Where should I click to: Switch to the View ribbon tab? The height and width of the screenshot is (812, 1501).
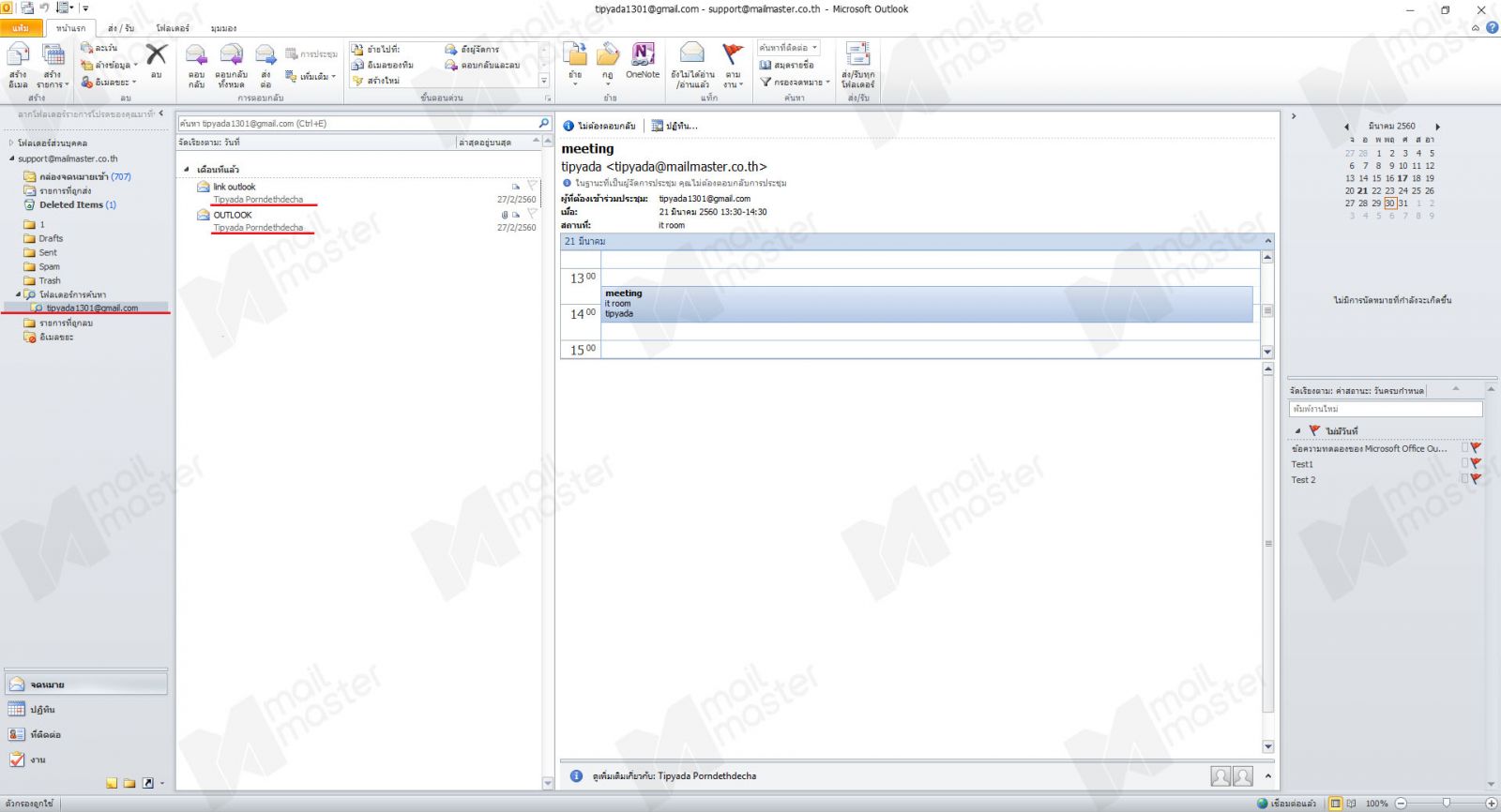[x=223, y=28]
